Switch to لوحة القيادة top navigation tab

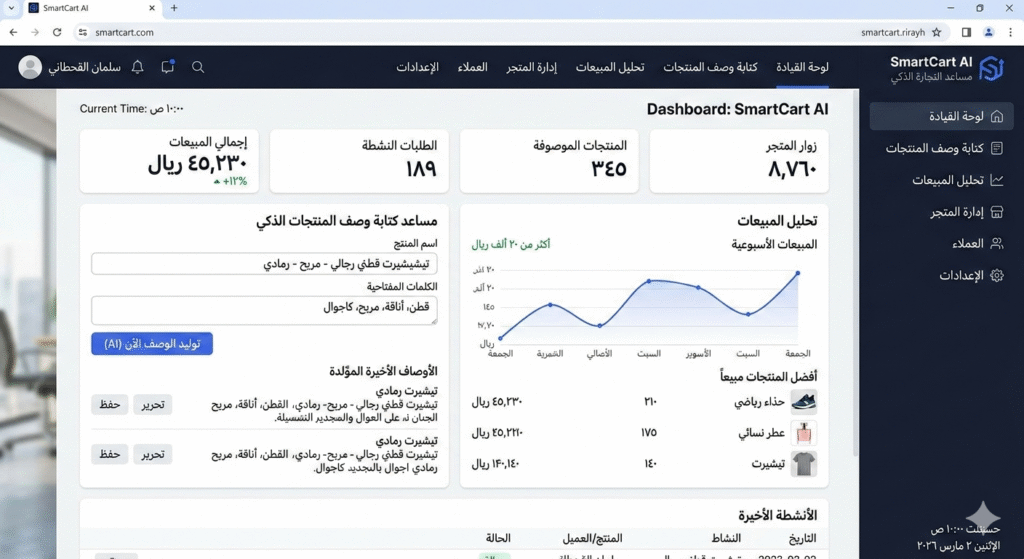click(802, 67)
